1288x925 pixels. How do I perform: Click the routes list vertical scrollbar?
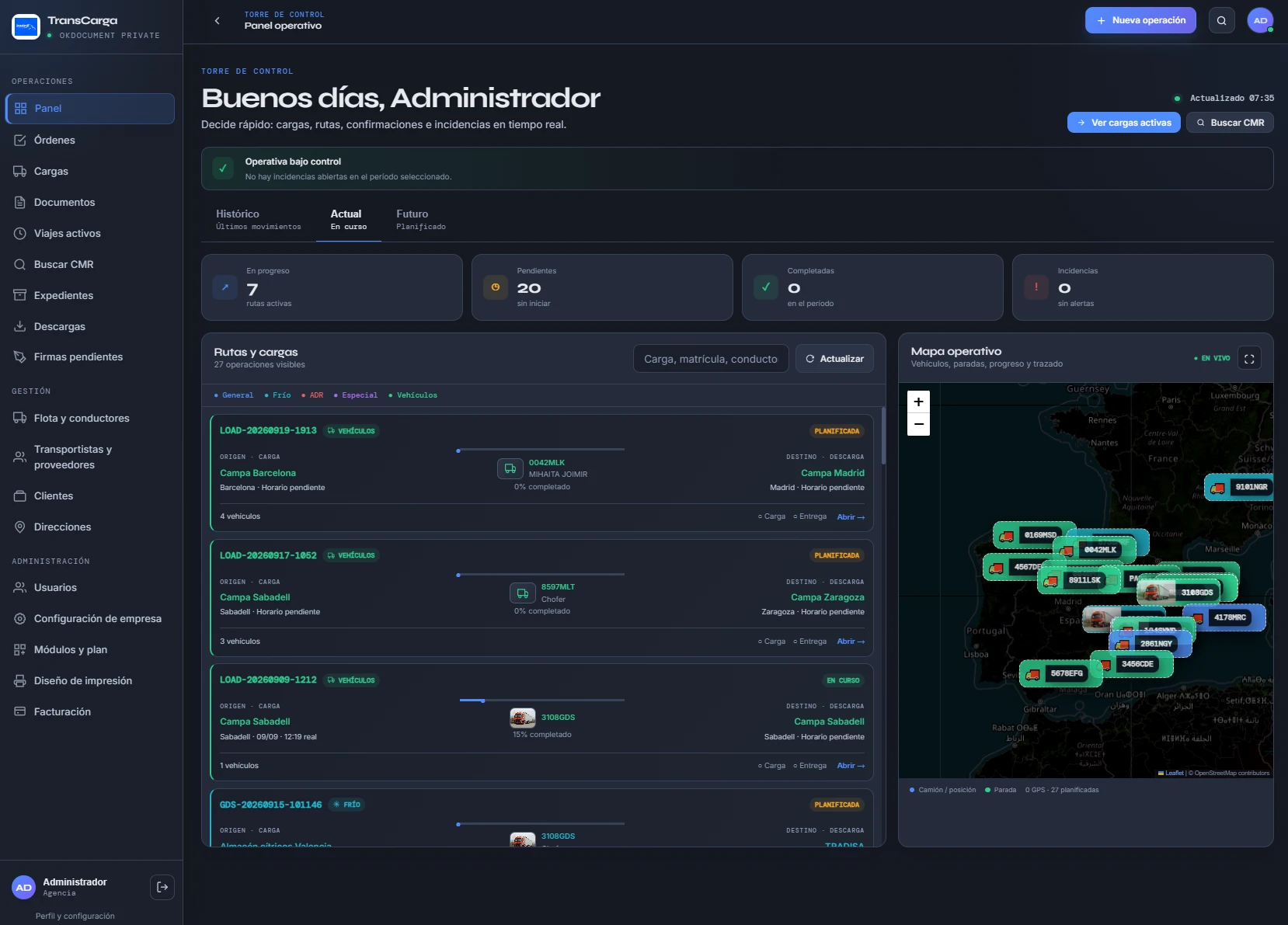click(x=883, y=435)
